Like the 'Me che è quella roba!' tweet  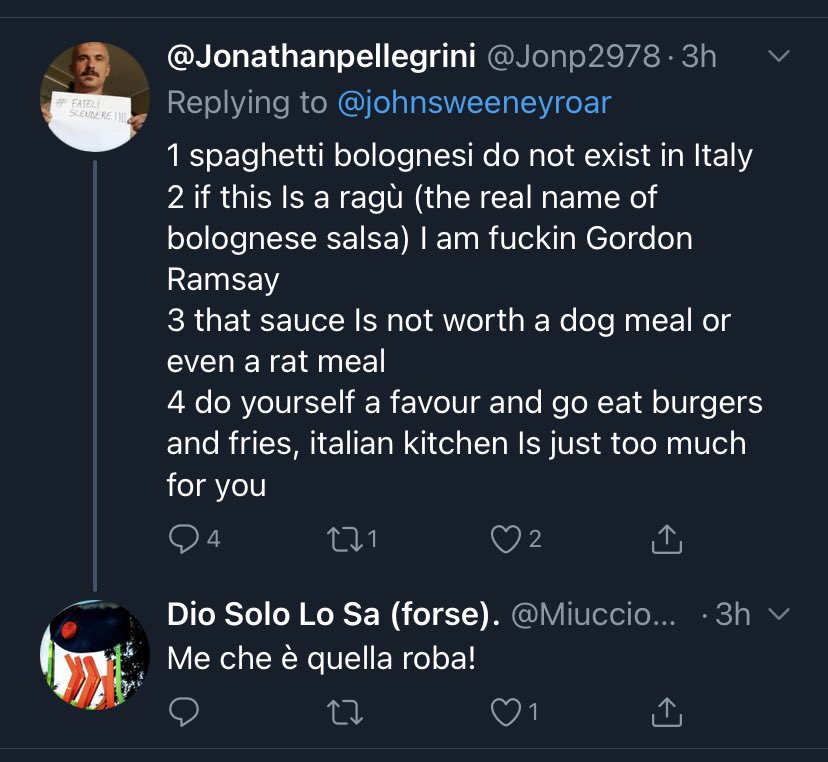coord(505,712)
